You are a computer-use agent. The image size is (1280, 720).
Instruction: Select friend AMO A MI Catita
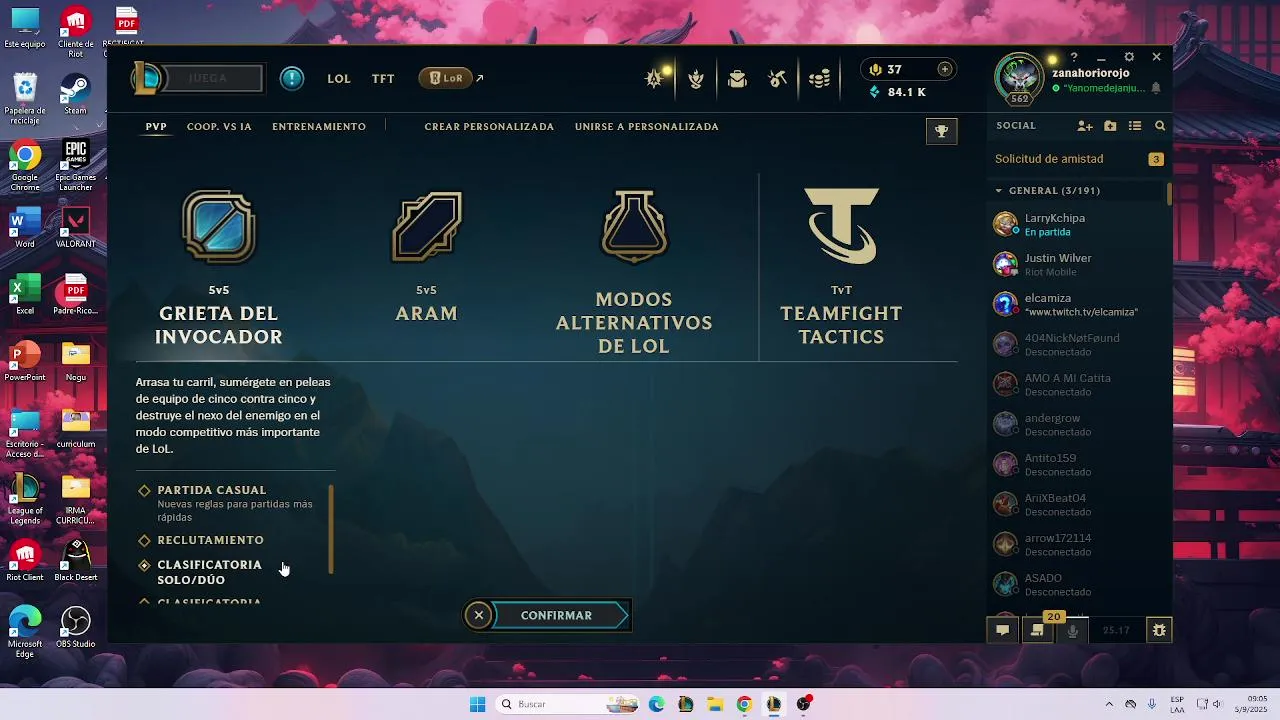click(1078, 384)
